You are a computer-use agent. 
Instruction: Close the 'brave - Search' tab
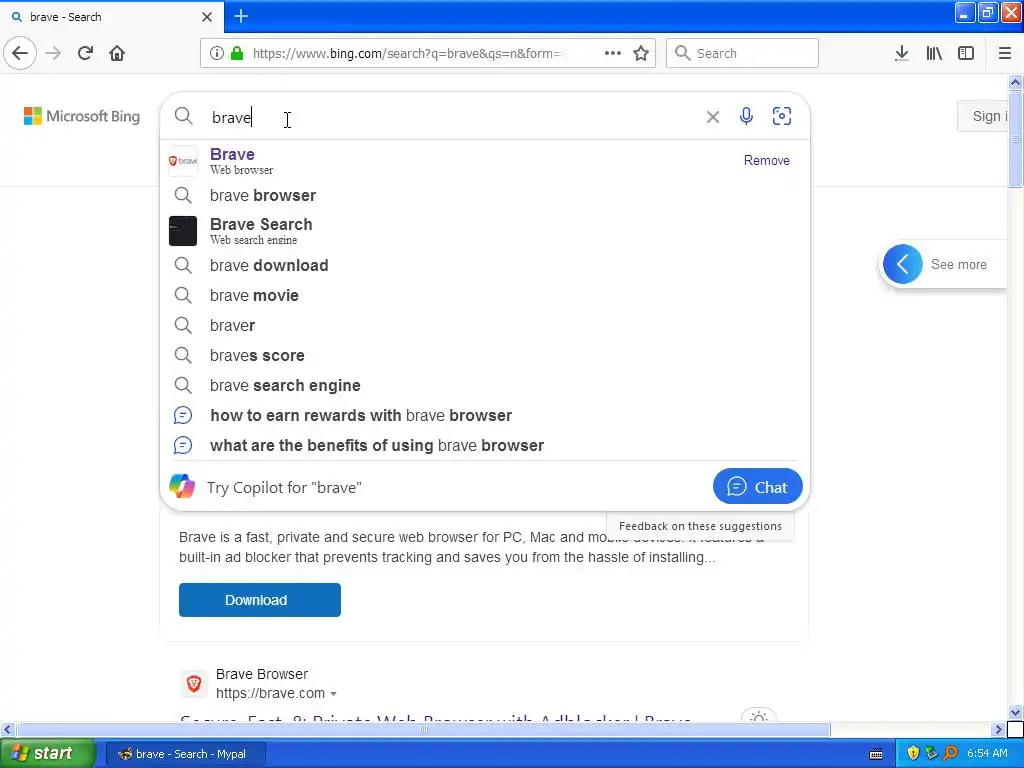(x=207, y=17)
